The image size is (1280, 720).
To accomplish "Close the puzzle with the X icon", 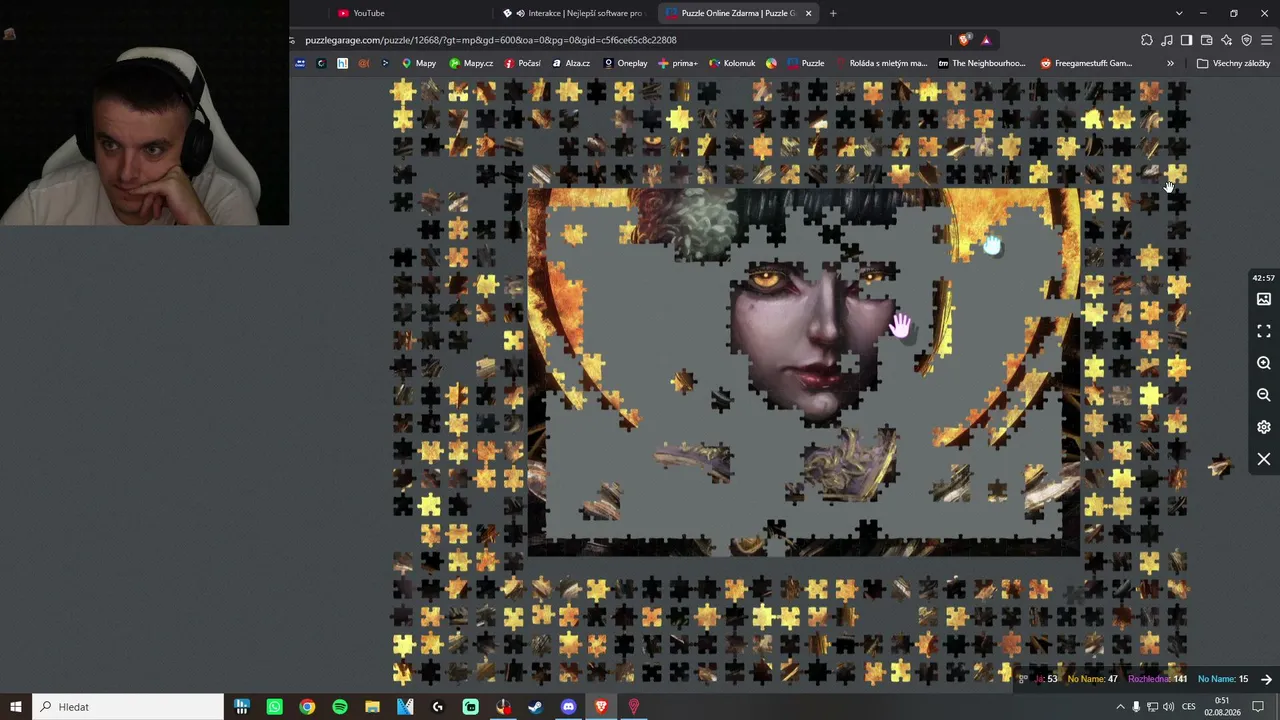I will (1264, 459).
